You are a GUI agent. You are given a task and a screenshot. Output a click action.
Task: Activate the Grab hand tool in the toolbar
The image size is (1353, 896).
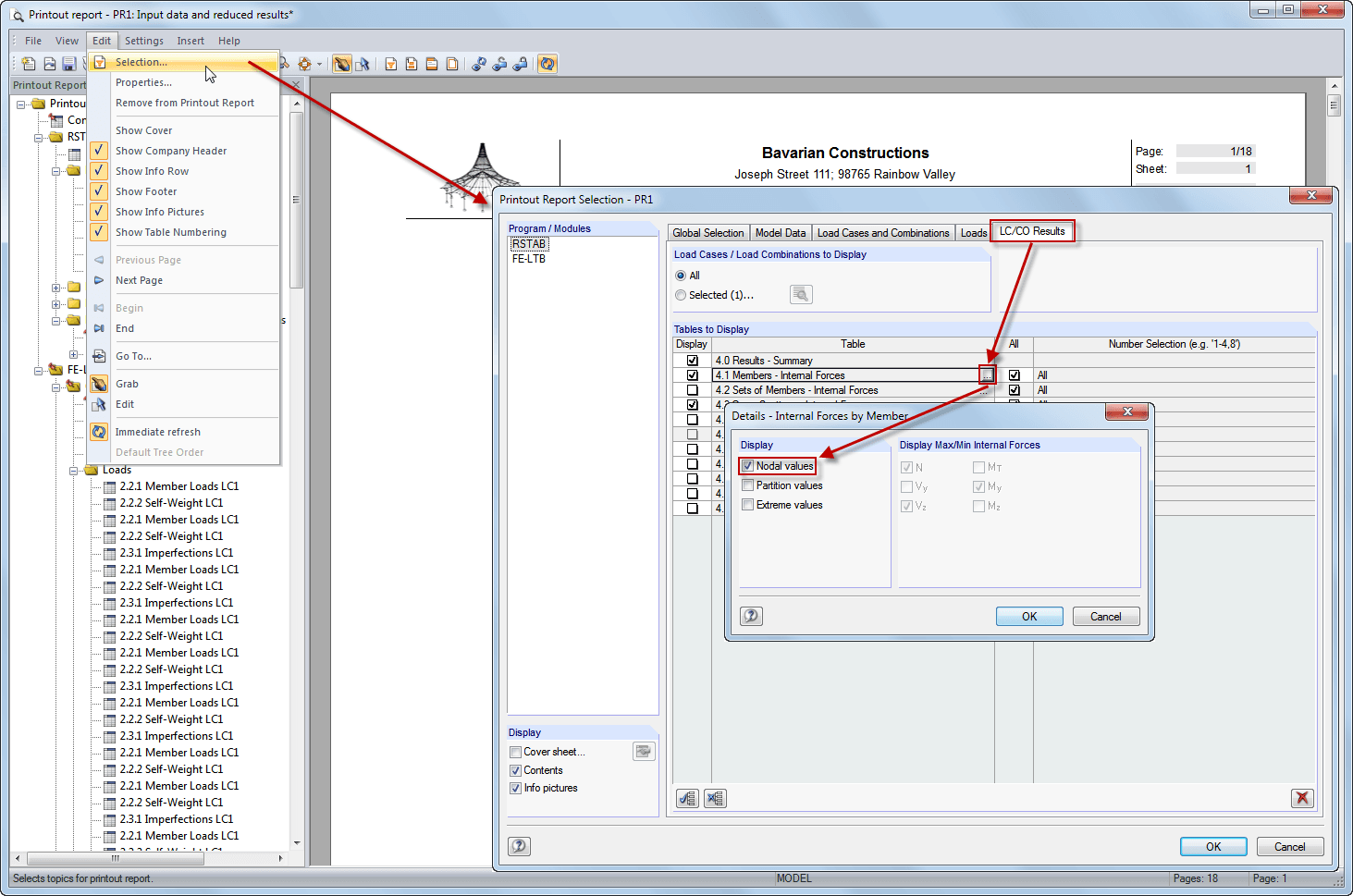[342, 64]
